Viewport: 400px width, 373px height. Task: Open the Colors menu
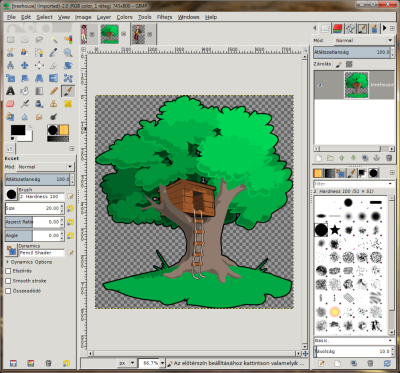tap(124, 17)
